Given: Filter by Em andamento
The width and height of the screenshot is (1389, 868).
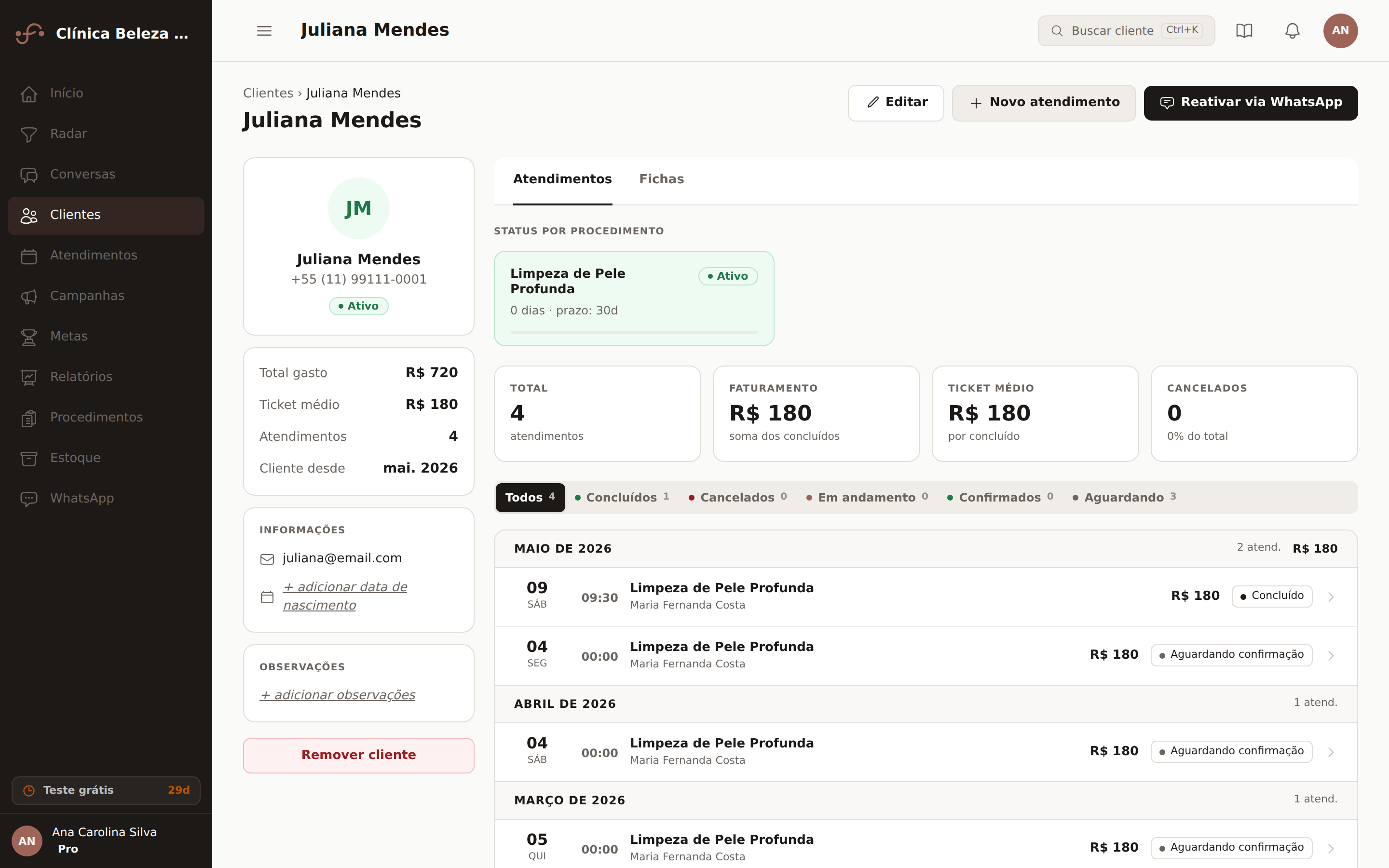Looking at the screenshot, I should pos(867,497).
